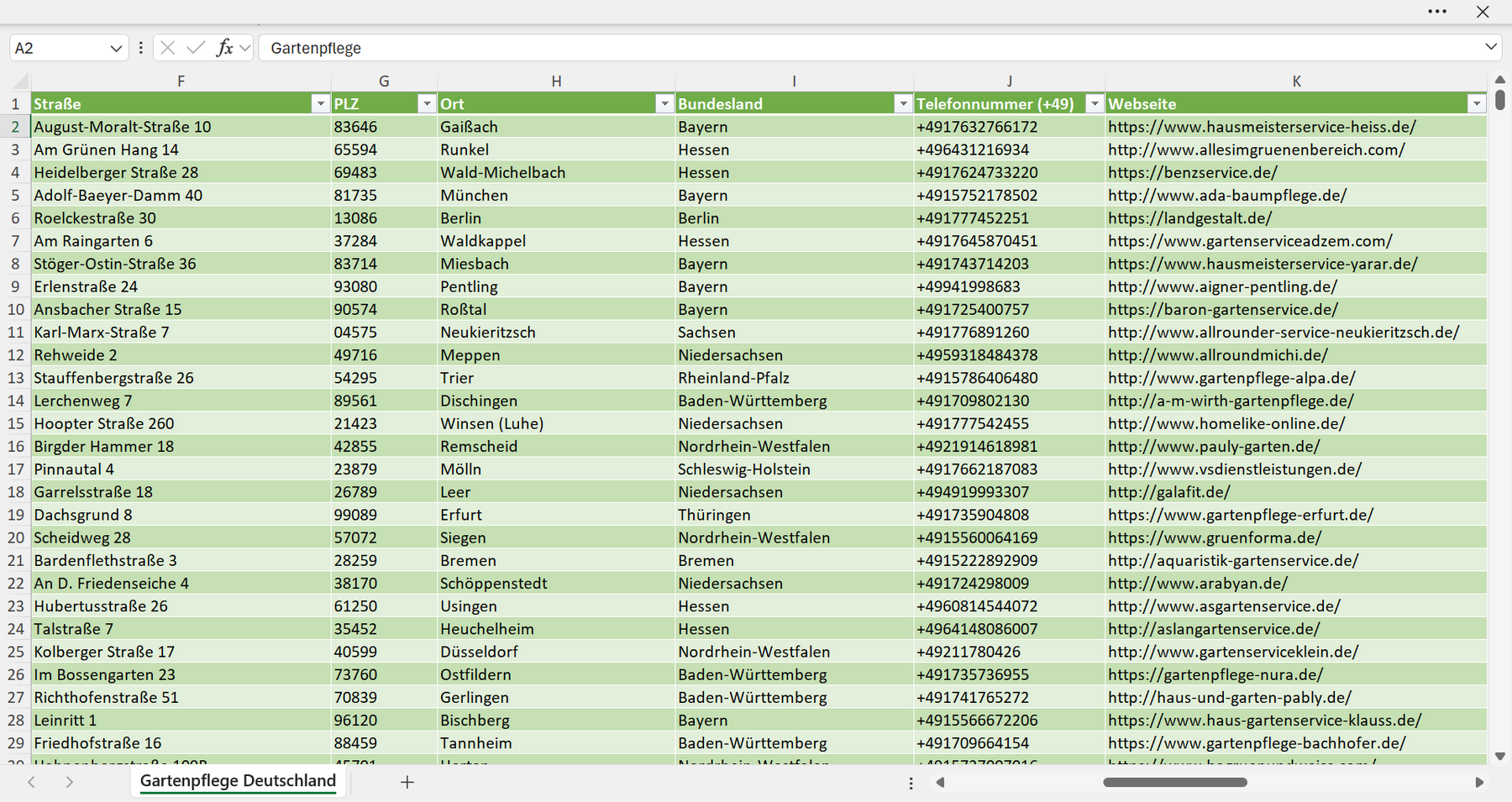The image size is (1512, 802).
Task: Select PLZ cell 04575
Action: pos(384,333)
